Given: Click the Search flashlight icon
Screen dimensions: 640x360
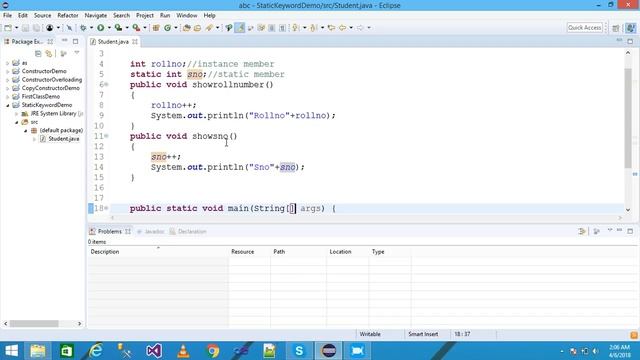Looking at the screenshot, I should [209, 28].
